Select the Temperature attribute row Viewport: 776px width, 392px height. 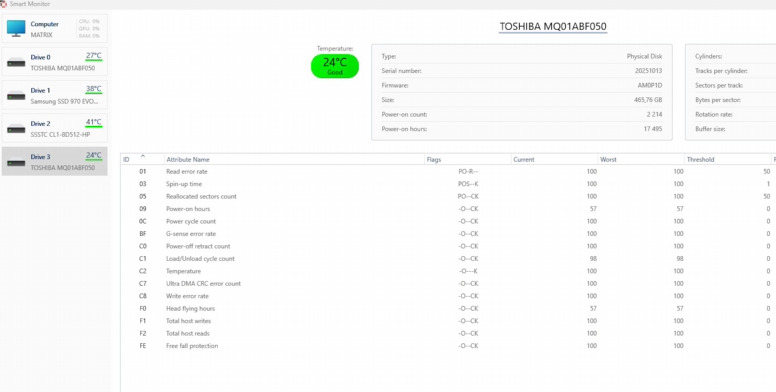448,271
